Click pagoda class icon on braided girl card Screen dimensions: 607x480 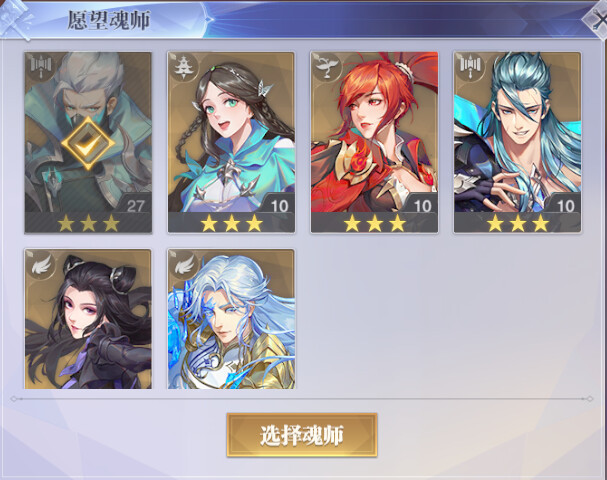(182, 67)
